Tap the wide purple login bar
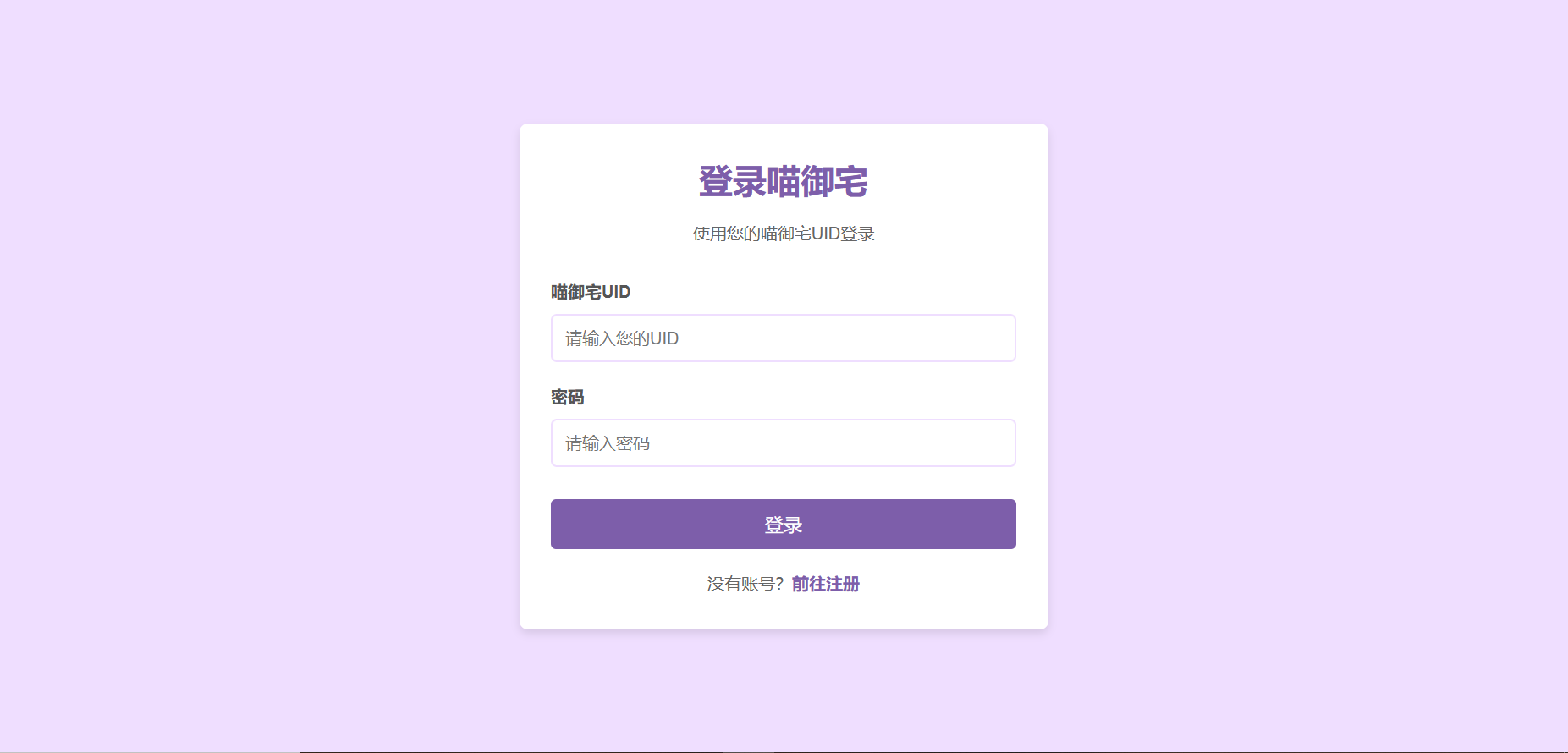 click(x=783, y=524)
